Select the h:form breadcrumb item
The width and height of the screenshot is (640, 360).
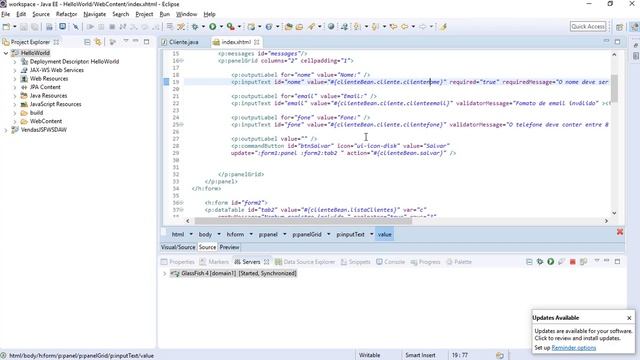pyautogui.click(x=235, y=234)
